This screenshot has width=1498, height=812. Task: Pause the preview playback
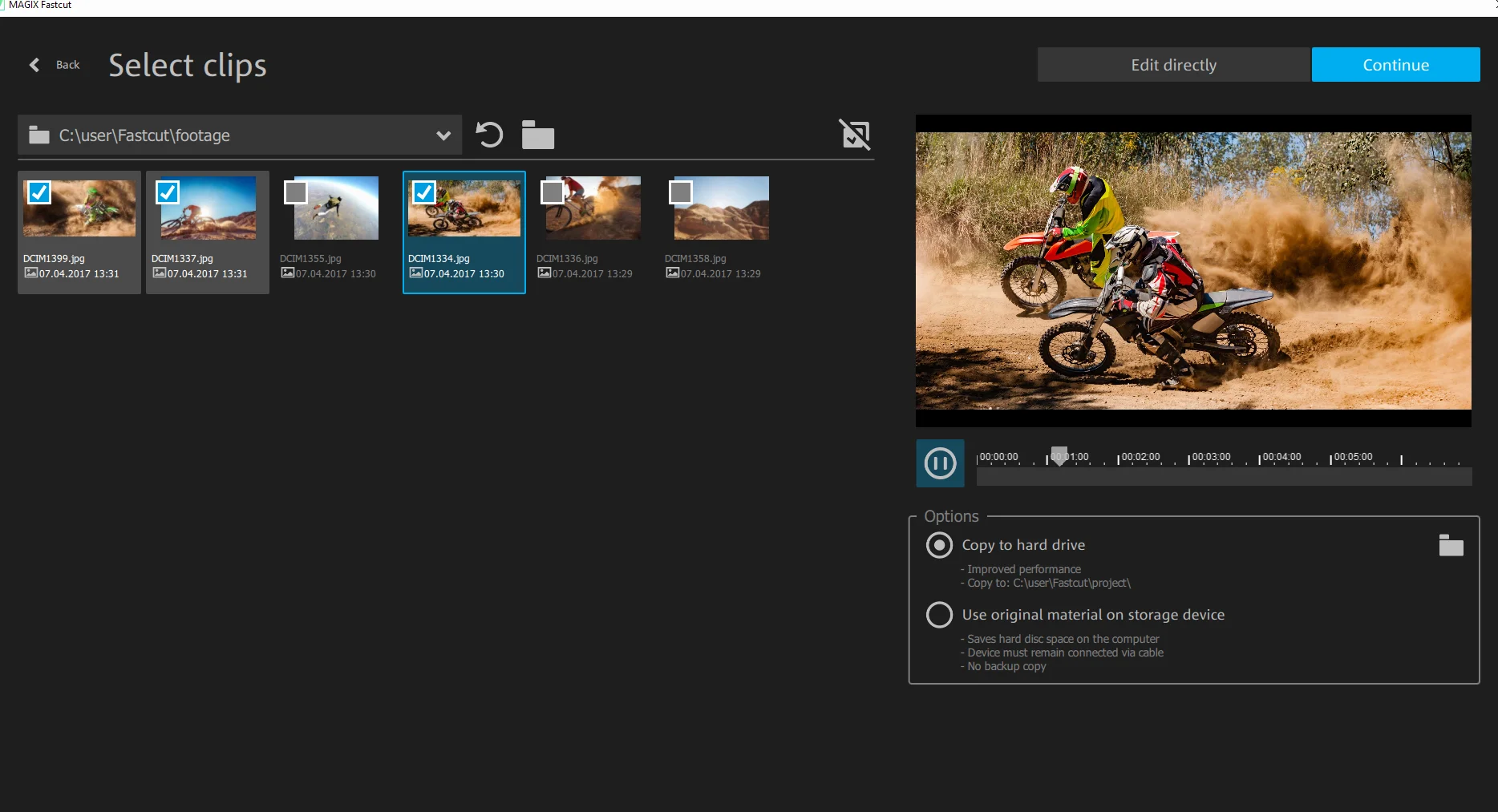click(x=940, y=463)
